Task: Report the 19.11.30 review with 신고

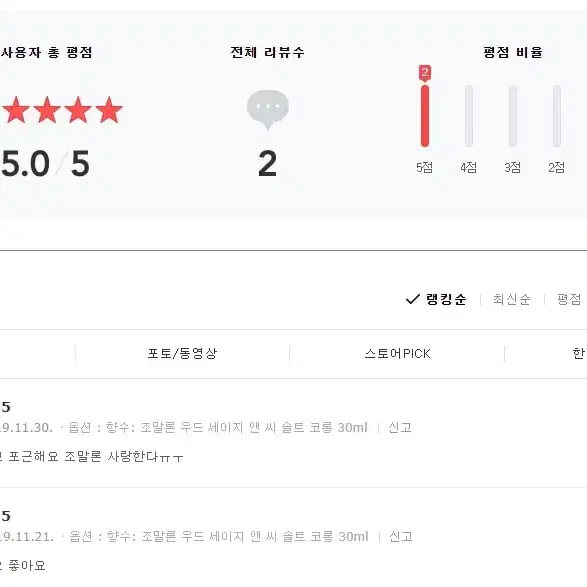Action: 400,427
